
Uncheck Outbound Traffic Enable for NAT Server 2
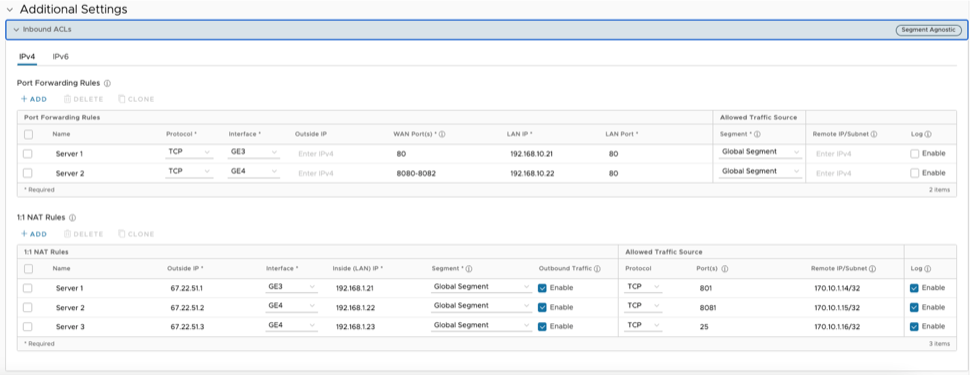coord(542,307)
